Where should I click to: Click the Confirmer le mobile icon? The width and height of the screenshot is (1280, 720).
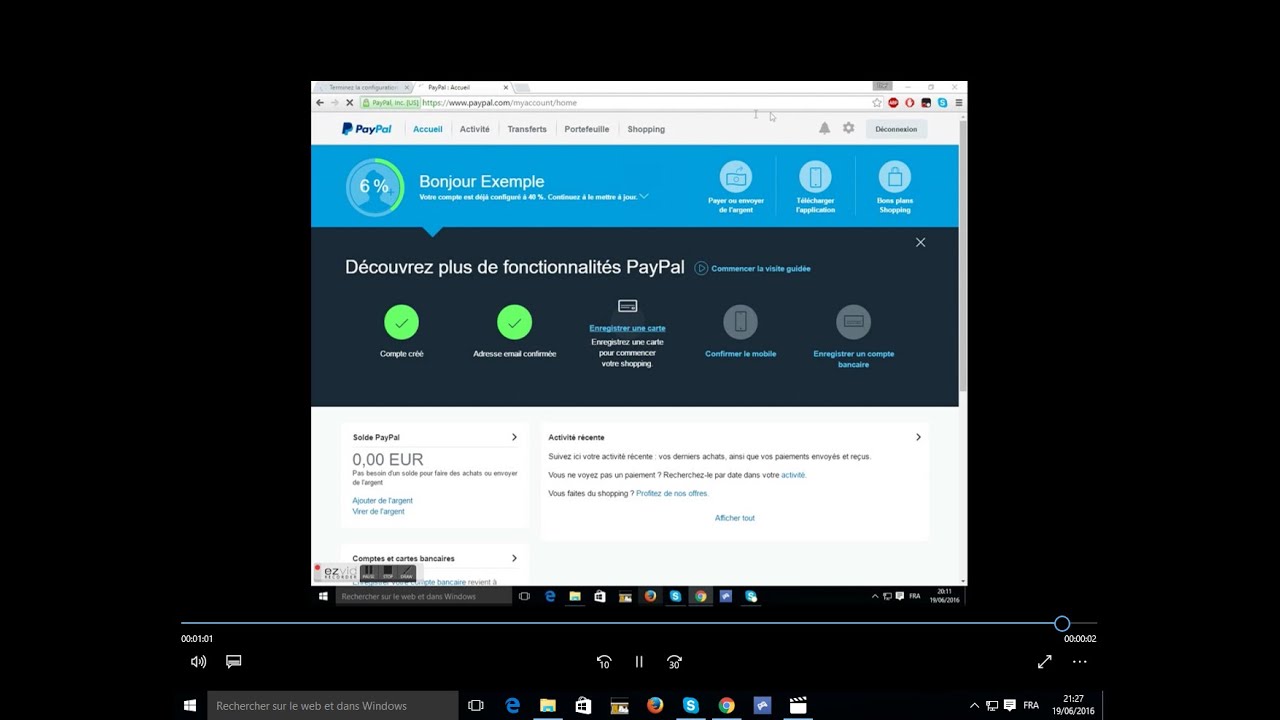pos(741,322)
